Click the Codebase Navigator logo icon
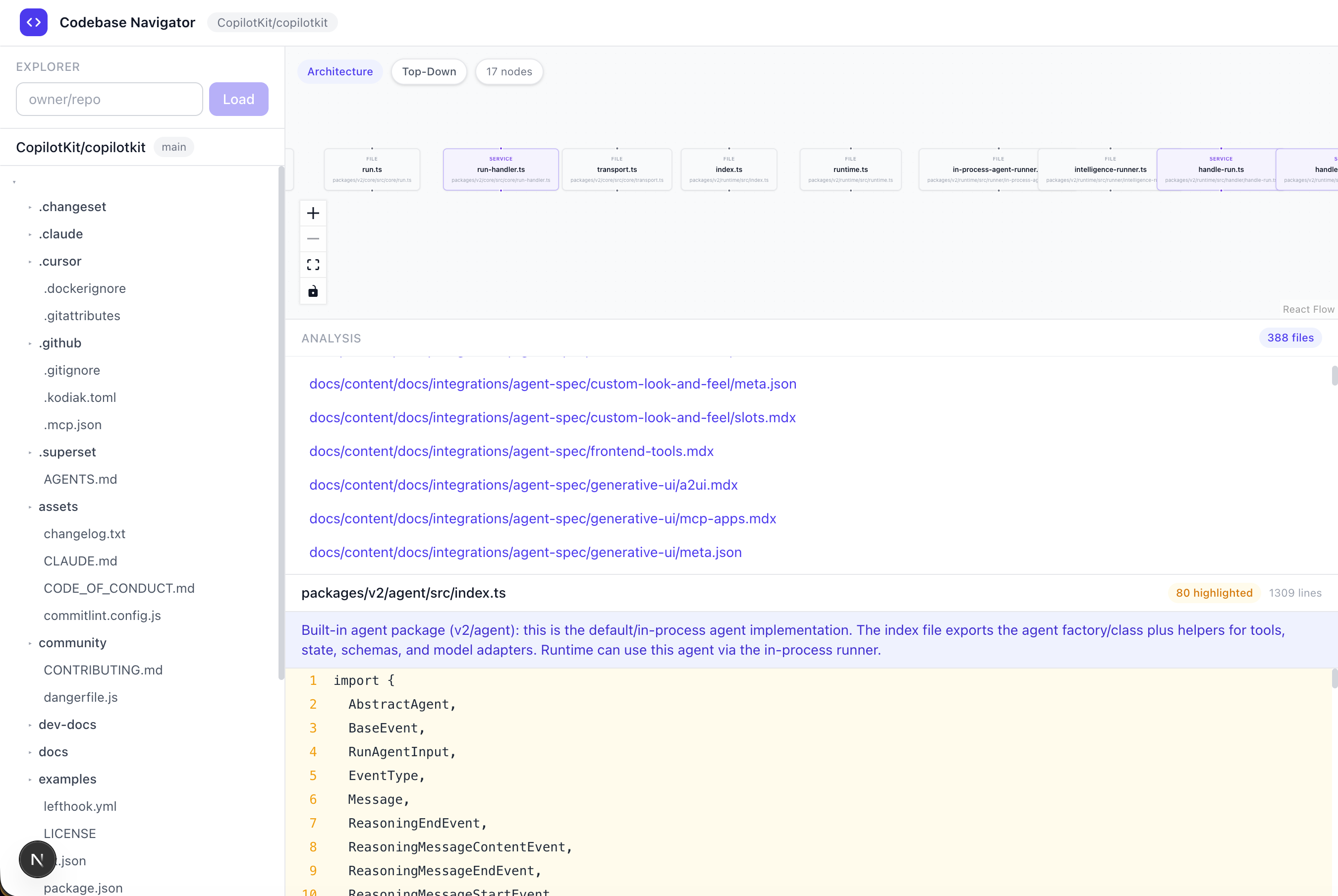 (33, 22)
